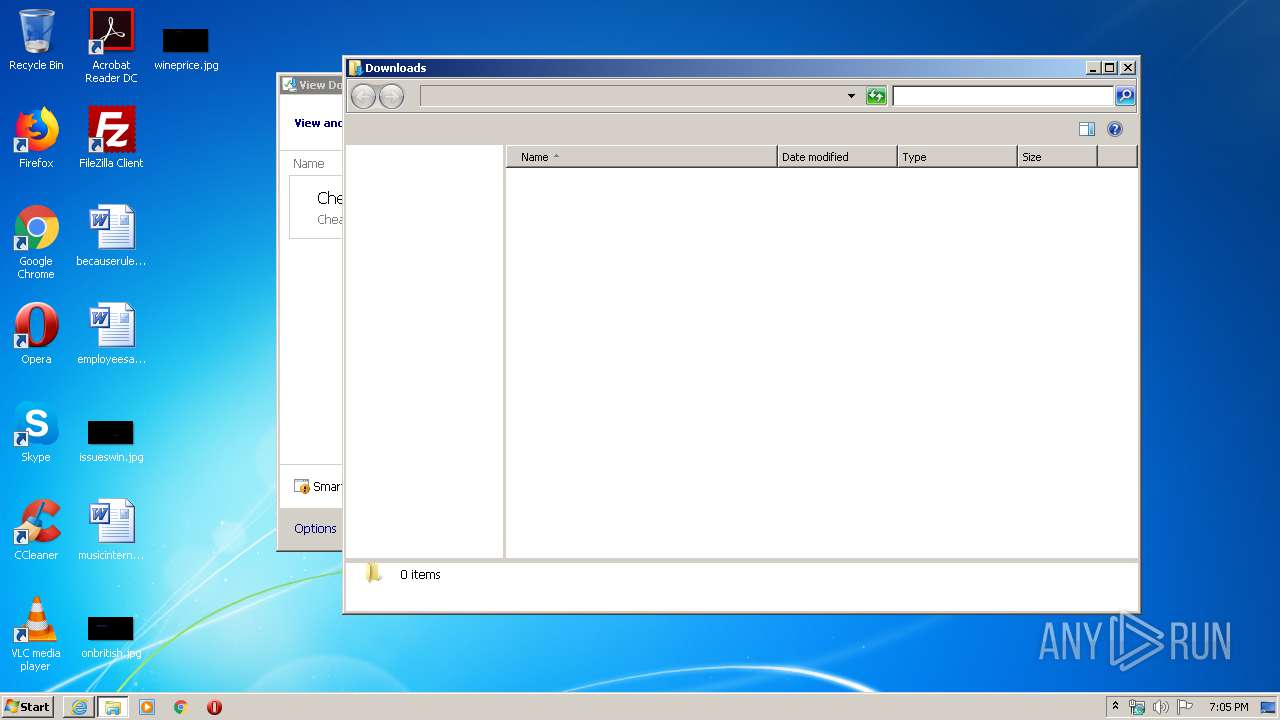Open the Firefox desktop shortcut
Viewport: 1280px width, 720px height.
coord(36,138)
